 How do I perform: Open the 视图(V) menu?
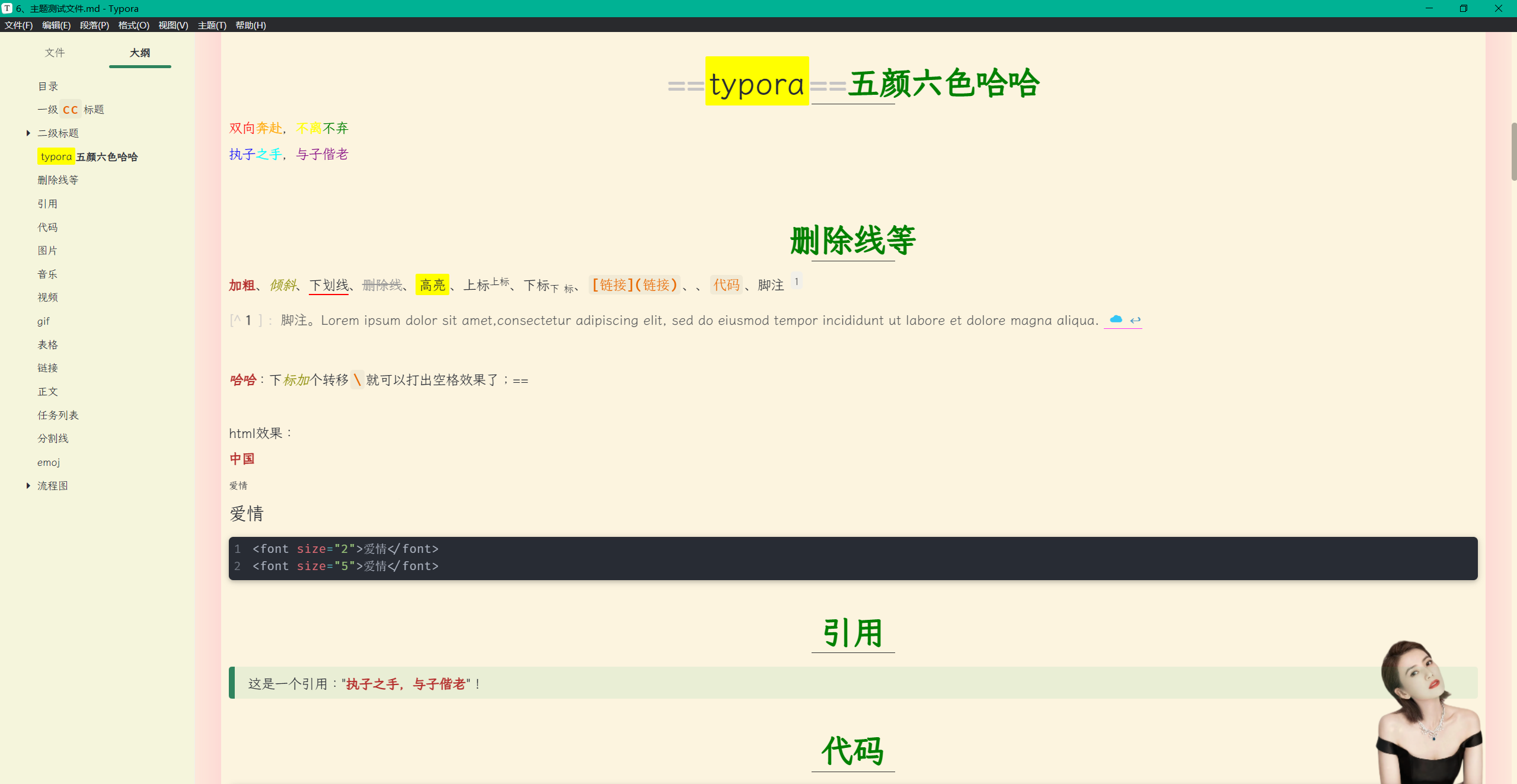[173, 25]
